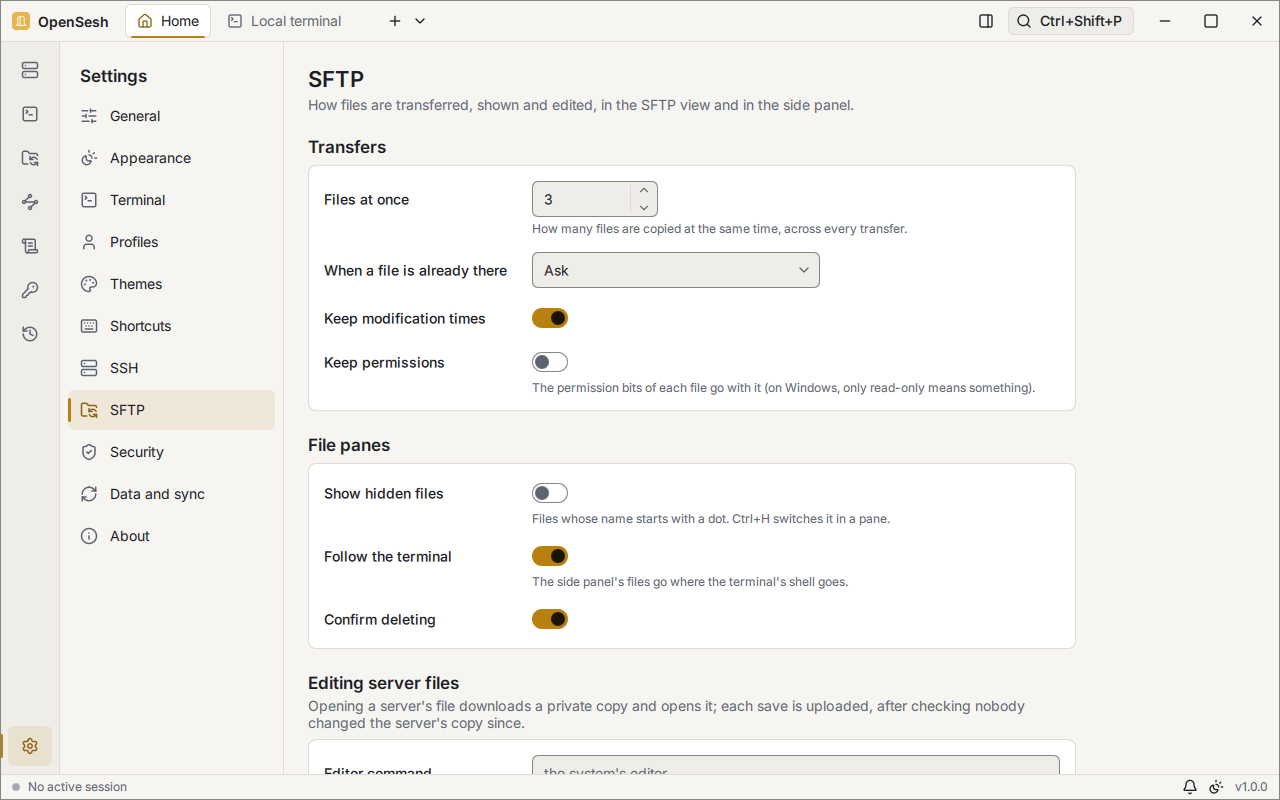Click the notifications bell icon
This screenshot has width=1280, height=800.
tap(1190, 787)
